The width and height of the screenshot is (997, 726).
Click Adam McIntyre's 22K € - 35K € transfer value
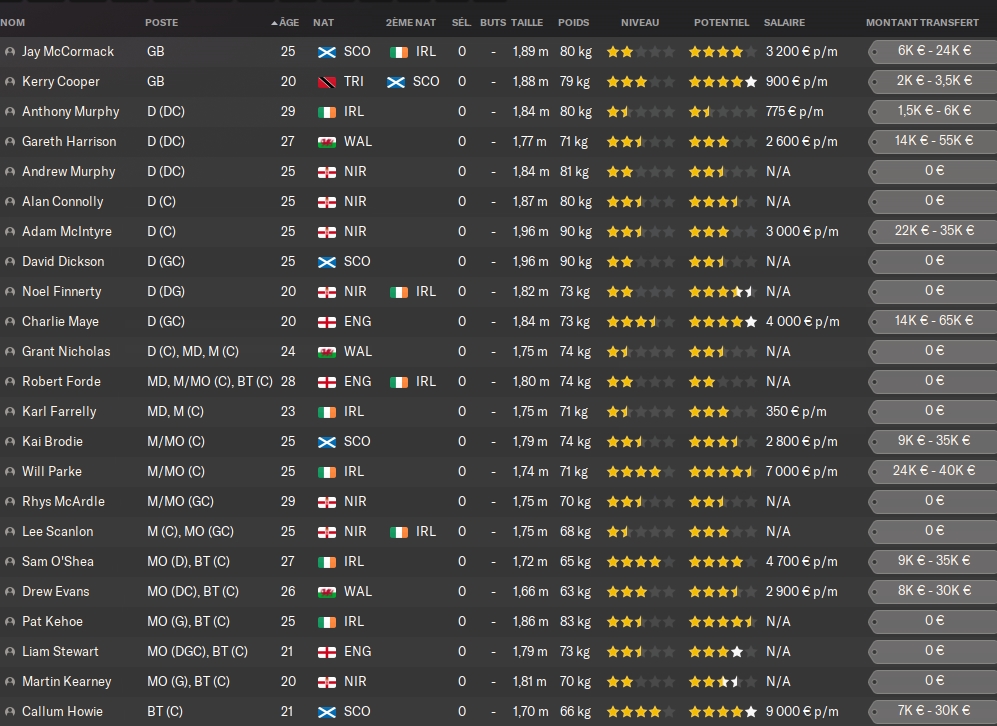coord(933,231)
